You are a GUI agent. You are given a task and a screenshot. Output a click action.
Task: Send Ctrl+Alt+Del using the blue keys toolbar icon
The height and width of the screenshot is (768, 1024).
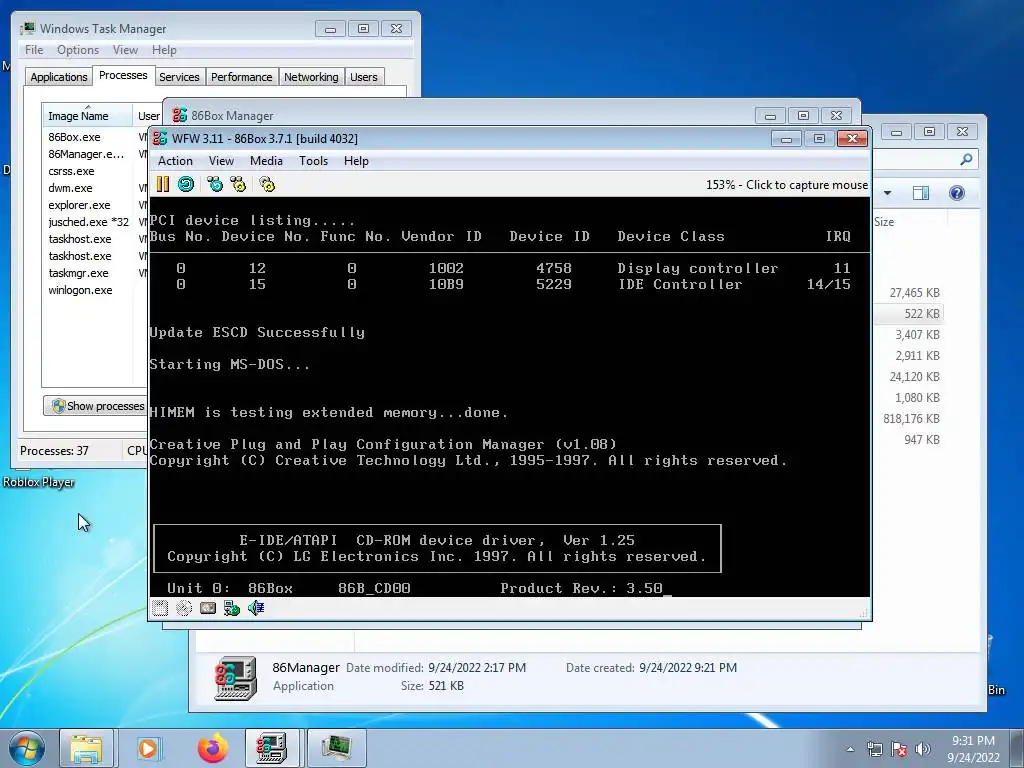coord(215,184)
